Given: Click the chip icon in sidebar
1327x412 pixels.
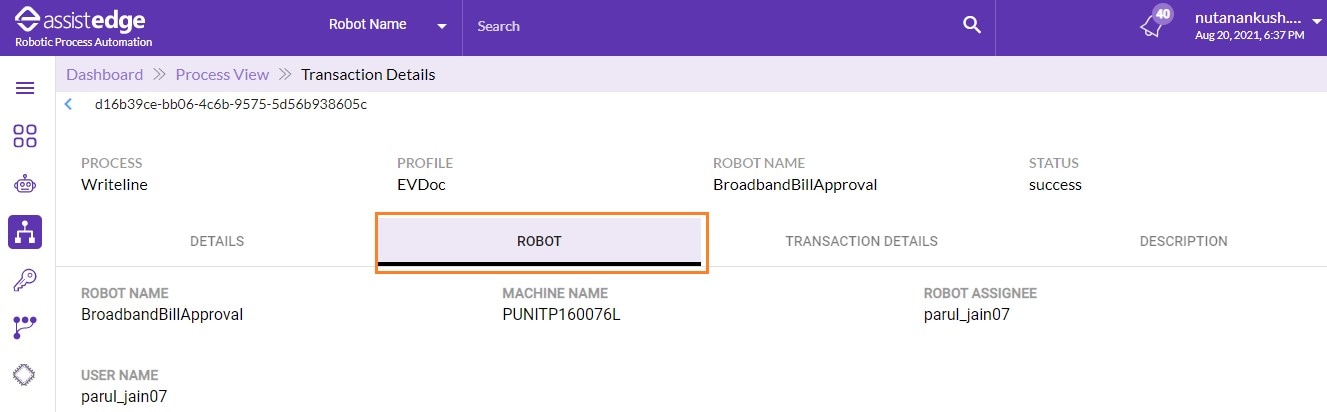Looking at the screenshot, I should tap(25, 375).
